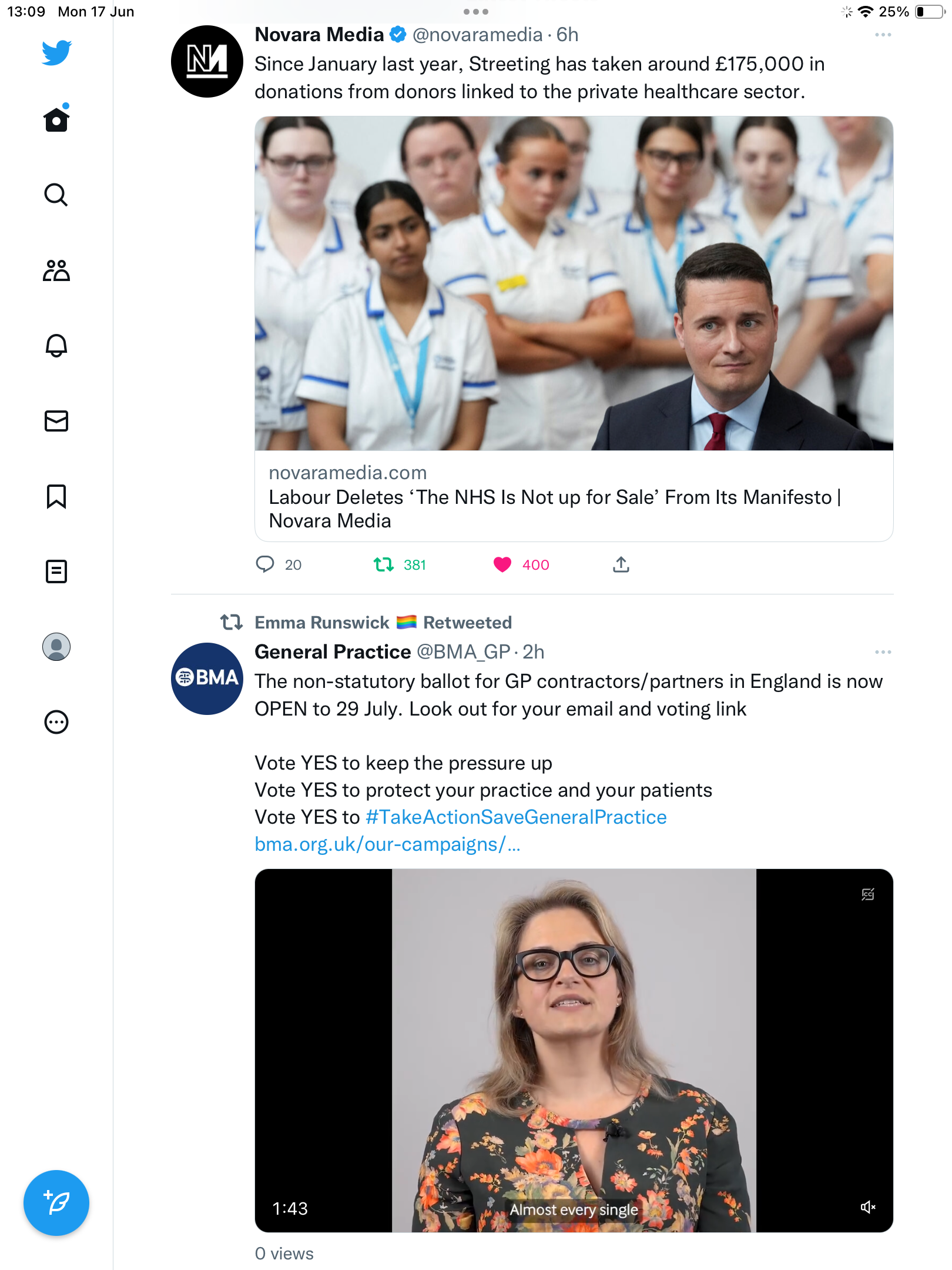This screenshot has height=1270, width=952.
Task: Unmute the BMA video
Action: click(868, 1207)
